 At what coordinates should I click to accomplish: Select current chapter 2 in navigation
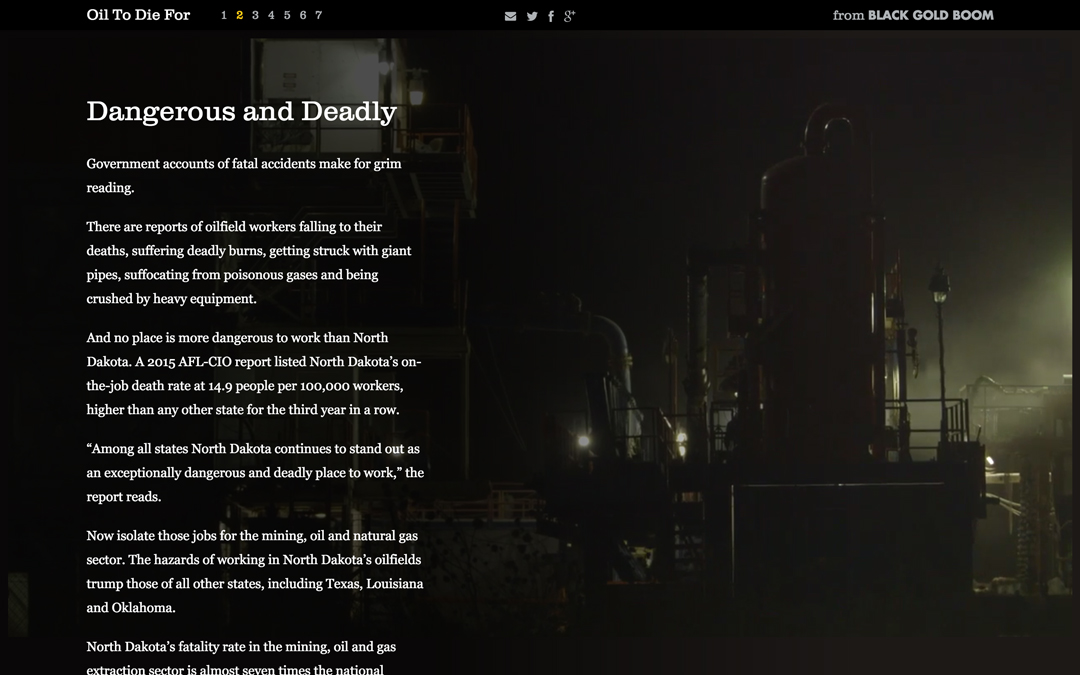(240, 15)
